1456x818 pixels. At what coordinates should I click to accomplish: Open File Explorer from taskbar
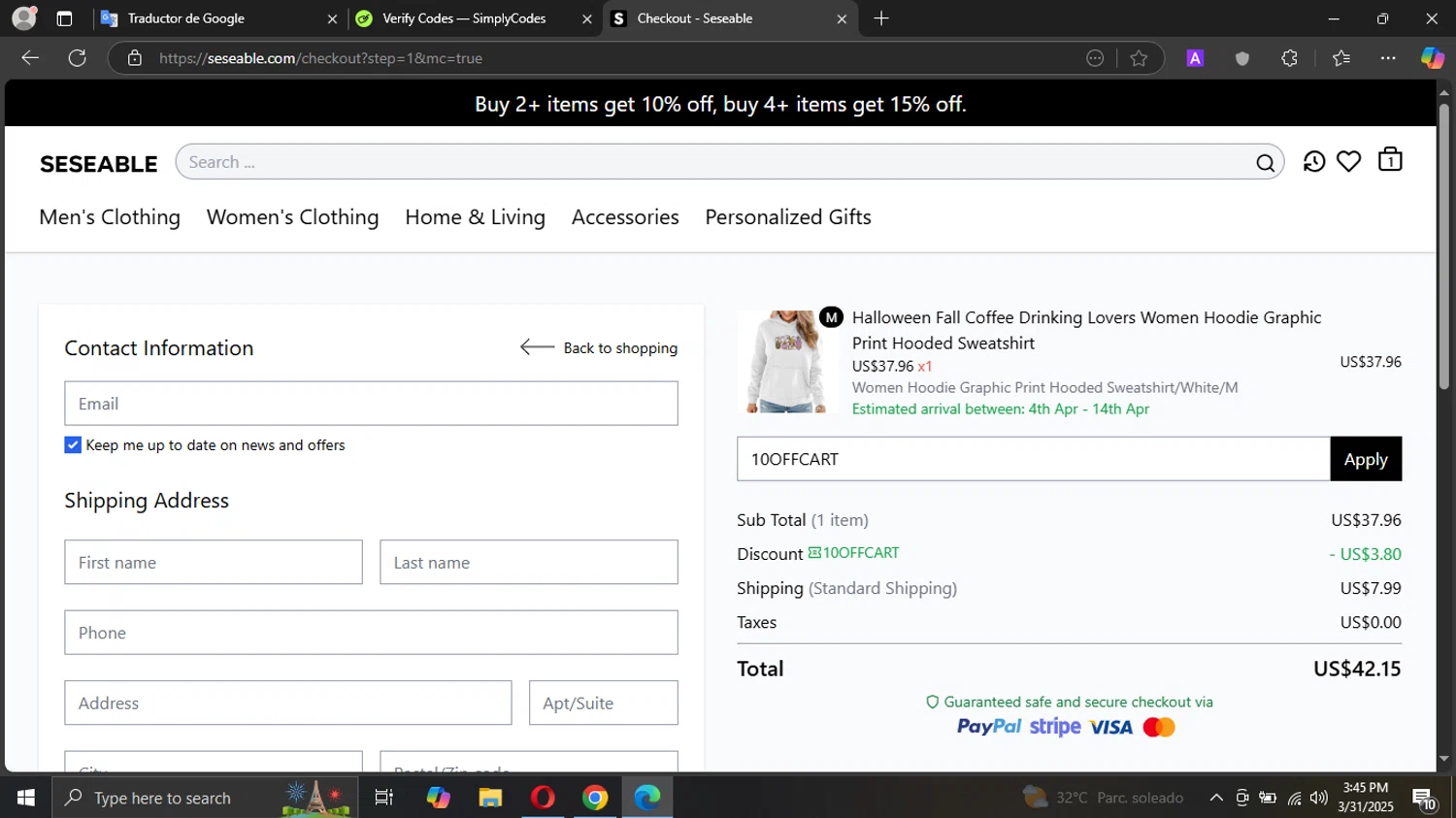490,798
